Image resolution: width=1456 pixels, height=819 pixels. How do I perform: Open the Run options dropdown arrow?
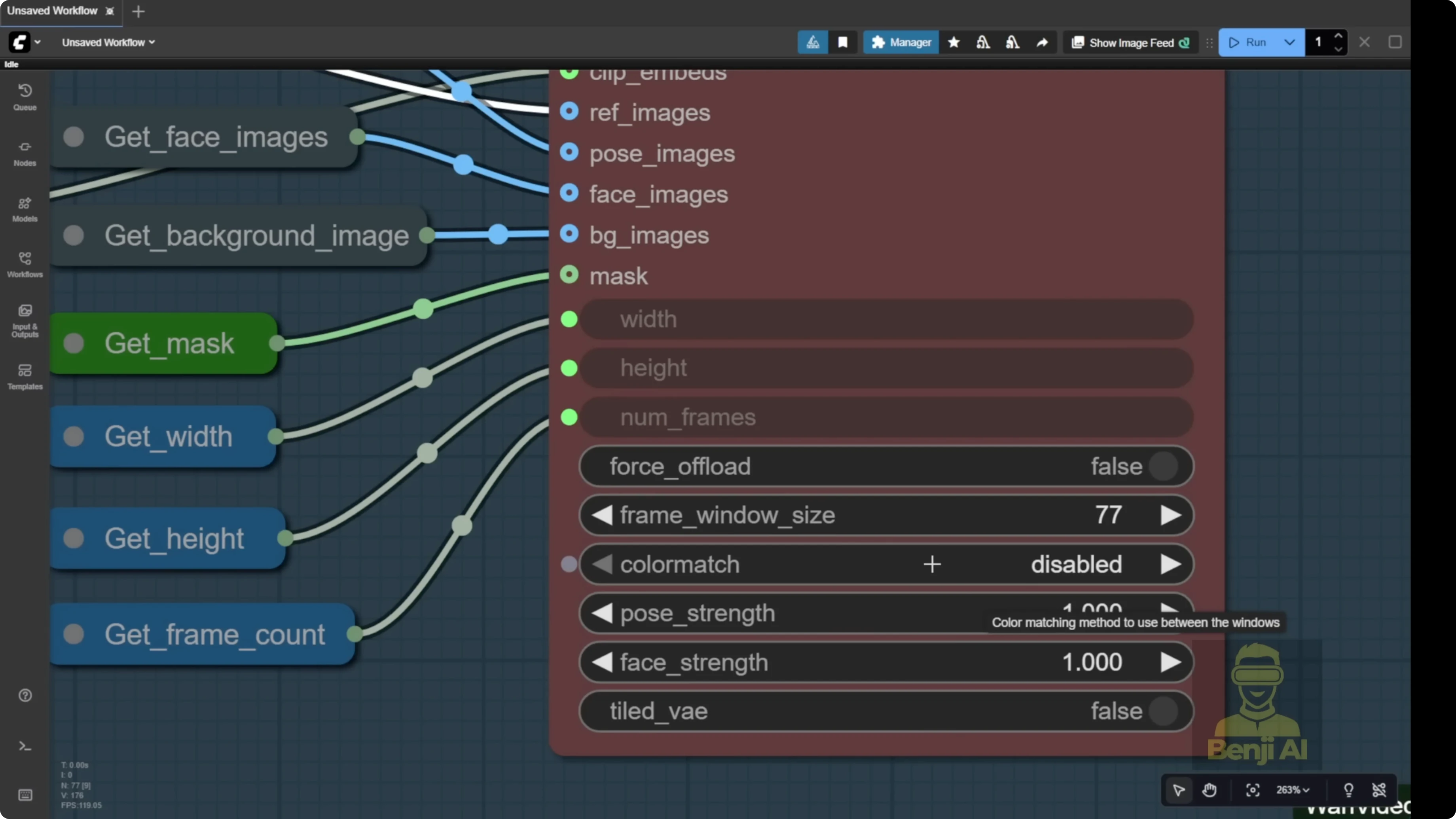click(x=1289, y=42)
